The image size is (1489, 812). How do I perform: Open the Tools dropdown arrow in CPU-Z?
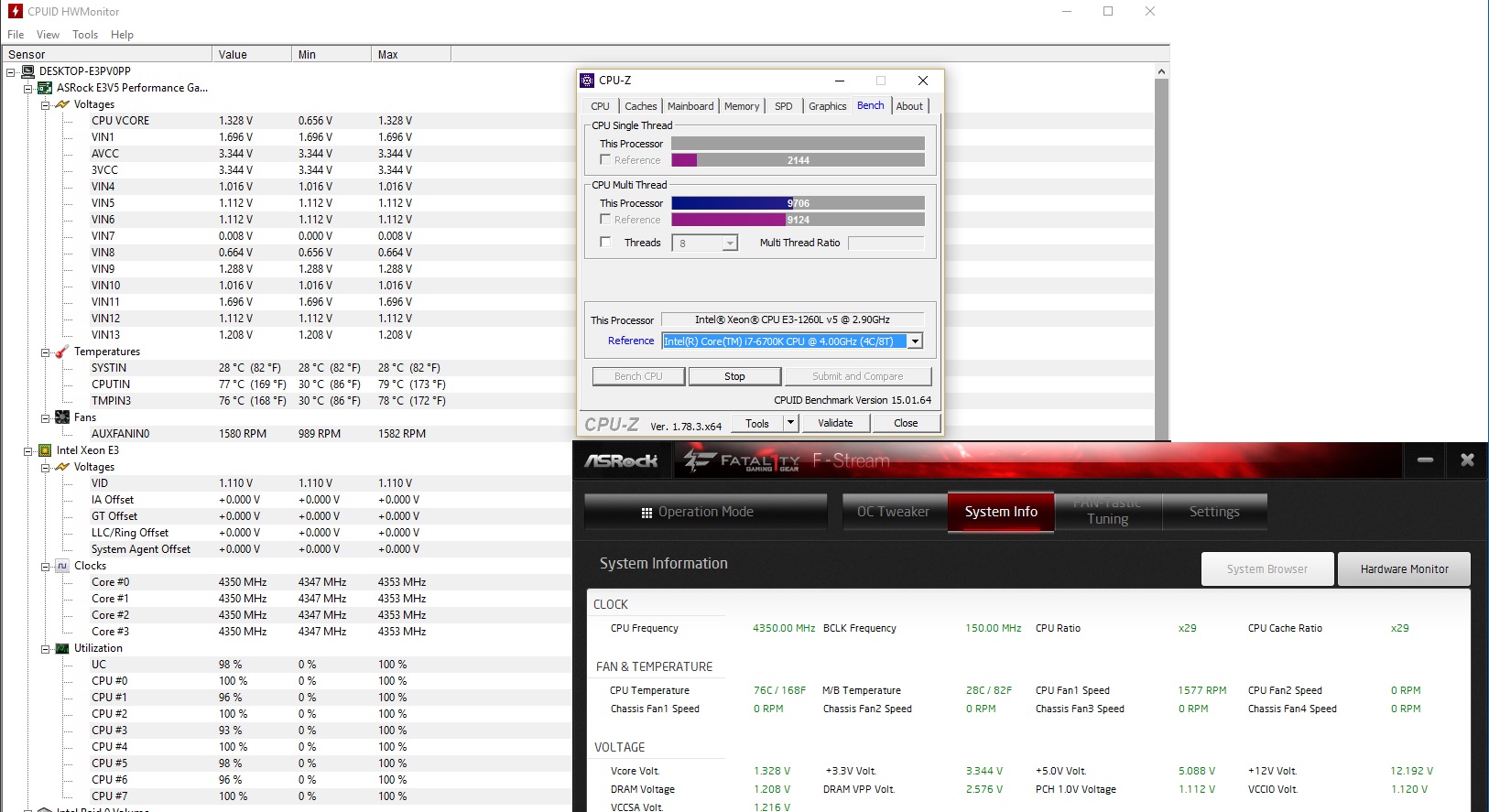click(791, 423)
